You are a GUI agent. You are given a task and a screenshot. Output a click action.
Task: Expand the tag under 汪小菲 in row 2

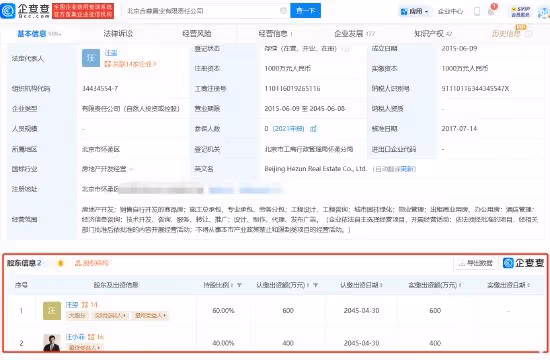pyautogui.click(x=84, y=348)
